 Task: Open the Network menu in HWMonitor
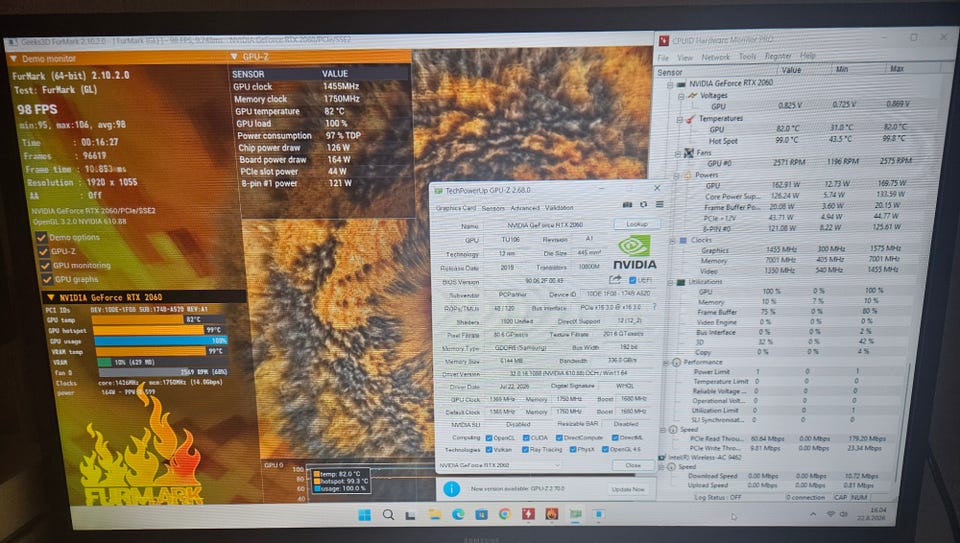(715, 57)
